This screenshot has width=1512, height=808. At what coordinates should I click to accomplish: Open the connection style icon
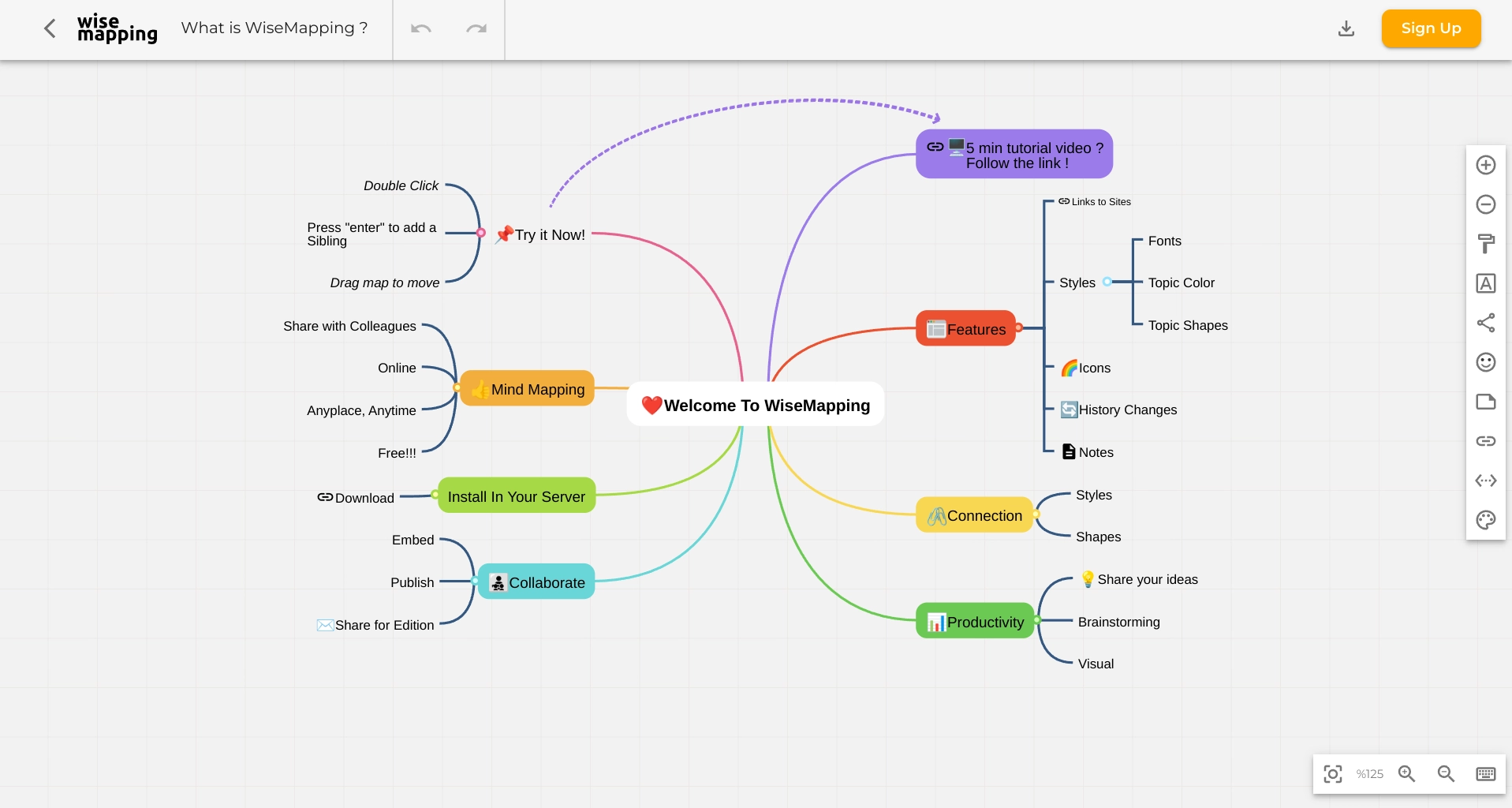click(x=1486, y=323)
